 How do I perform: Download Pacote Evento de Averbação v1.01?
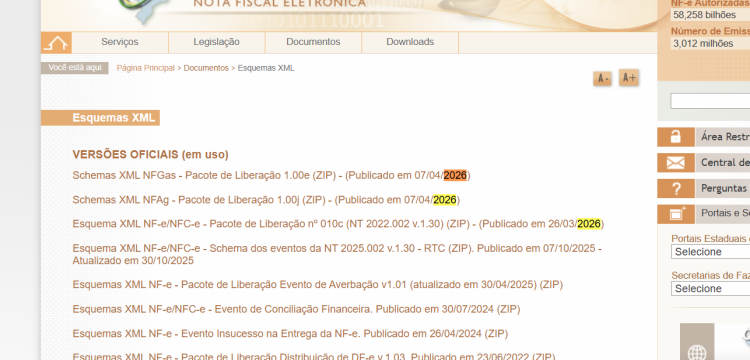pos(318,285)
